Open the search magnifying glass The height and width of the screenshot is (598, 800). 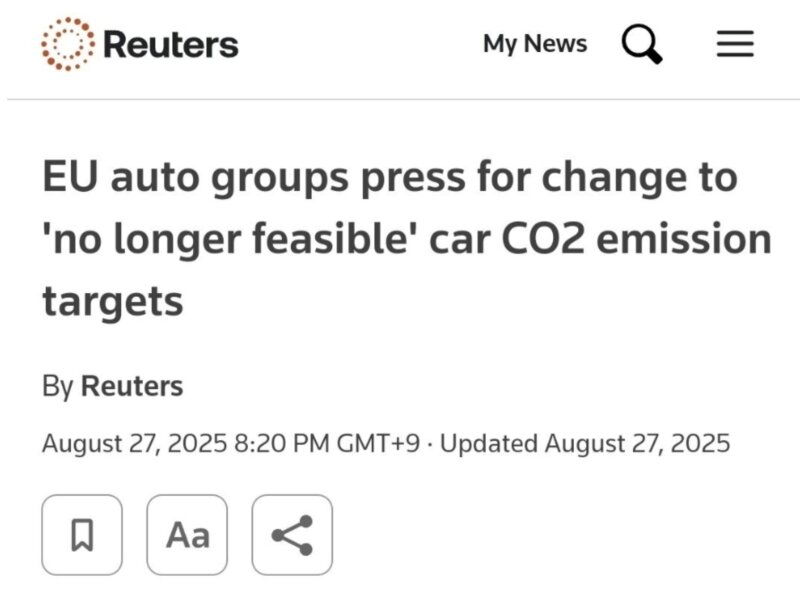coord(642,44)
